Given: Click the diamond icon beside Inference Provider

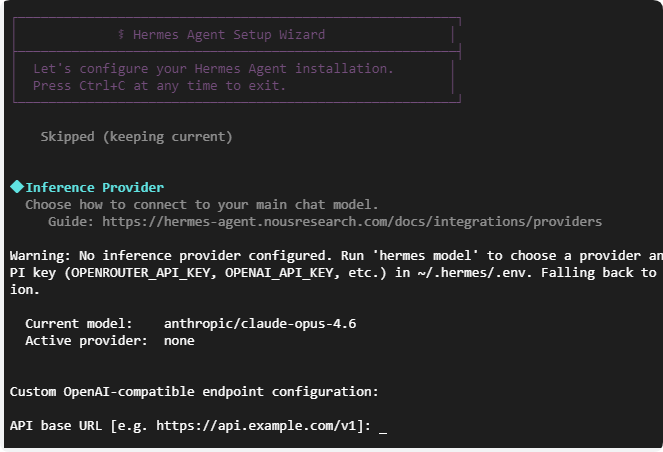Looking at the screenshot, I should pyautogui.click(x=17, y=187).
